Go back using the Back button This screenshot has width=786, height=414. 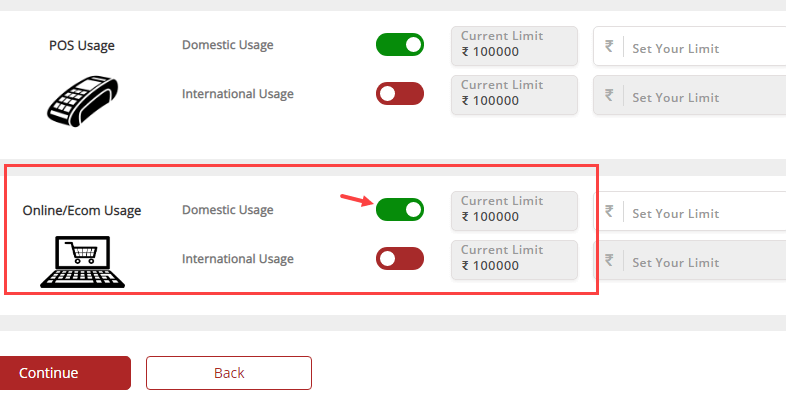click(x=229, y=373)
